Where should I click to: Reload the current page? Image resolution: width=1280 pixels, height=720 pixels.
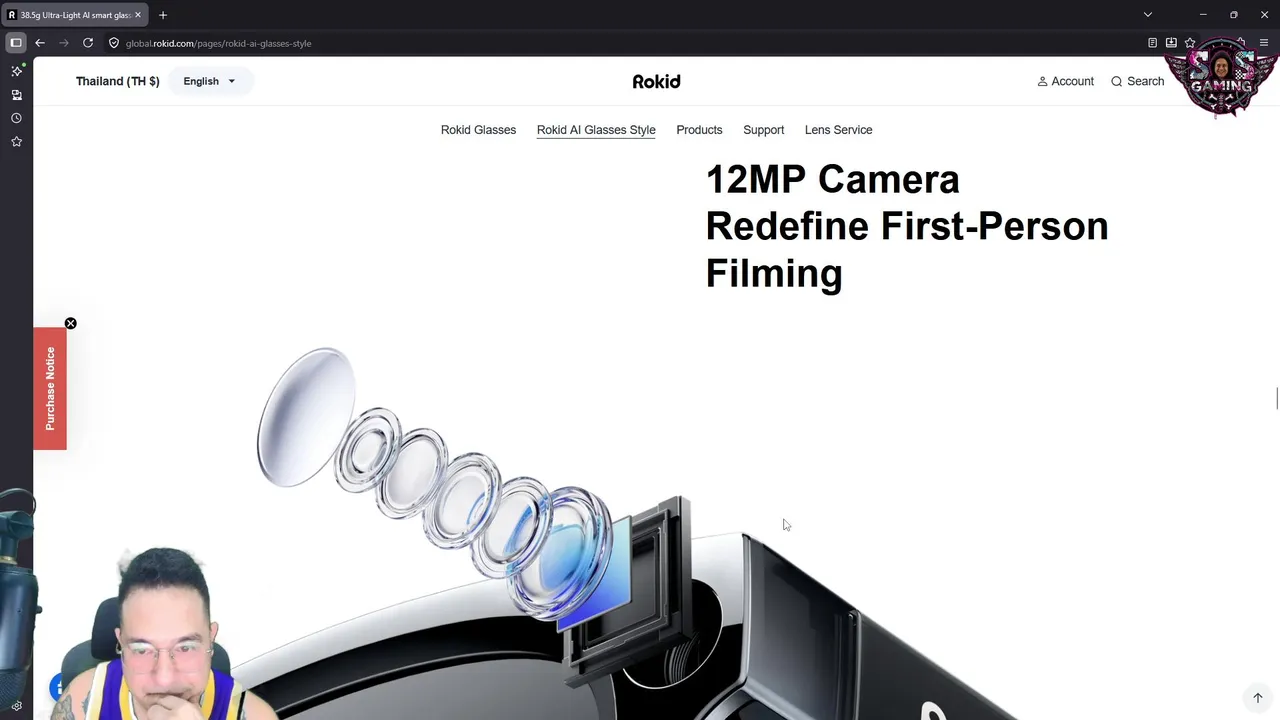coord(88,43)
